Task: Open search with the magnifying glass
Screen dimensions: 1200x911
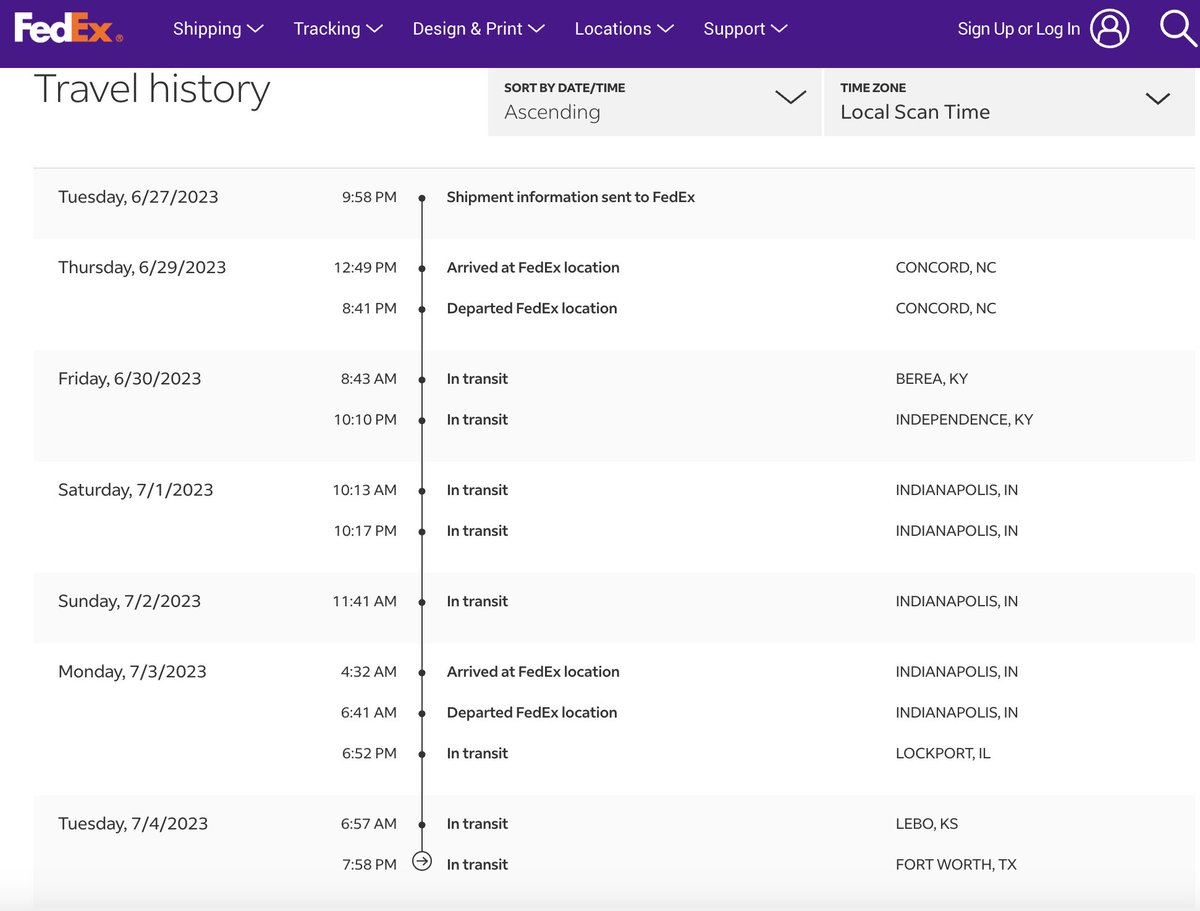Action: [x=1178, y=28]
